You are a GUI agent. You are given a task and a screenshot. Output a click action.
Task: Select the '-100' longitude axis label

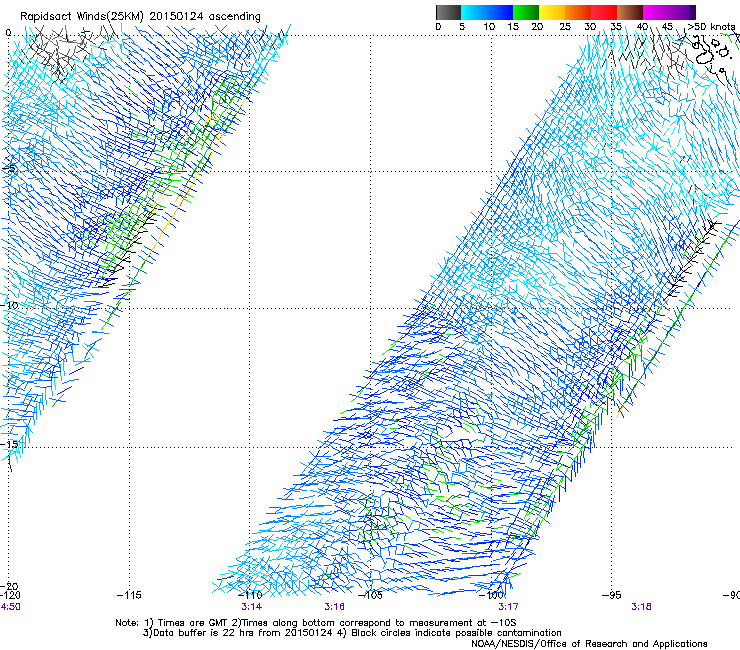coord(491,595)
